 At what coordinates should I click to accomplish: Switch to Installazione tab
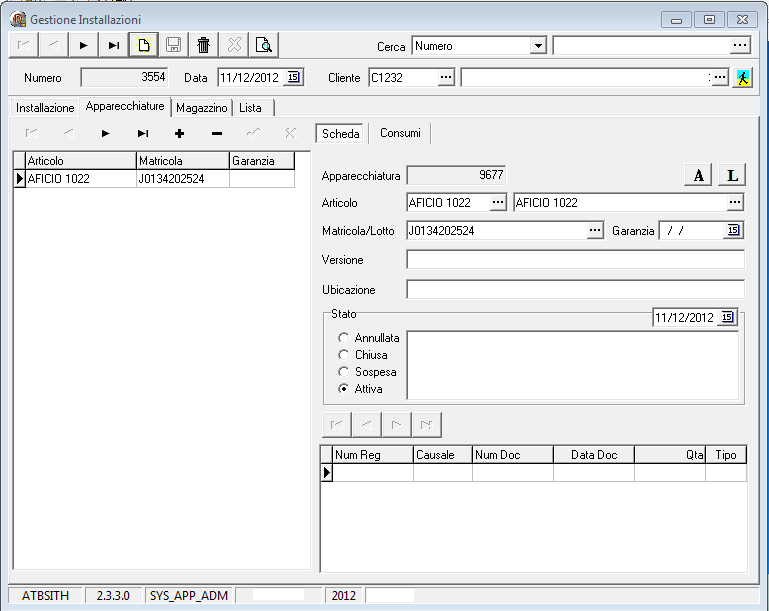coord(45,108)
